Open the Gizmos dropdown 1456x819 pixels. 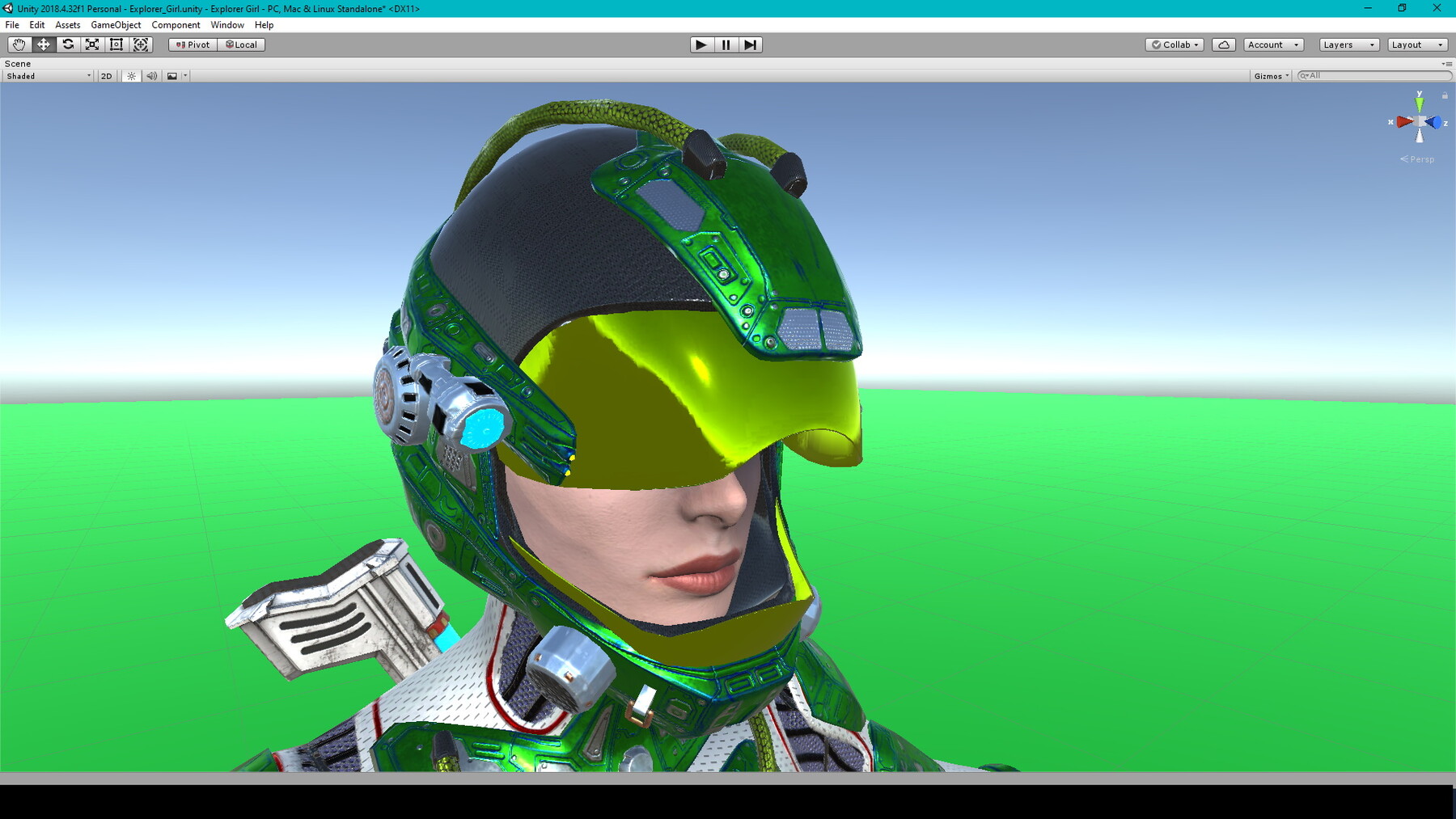tap(1269, 75)
